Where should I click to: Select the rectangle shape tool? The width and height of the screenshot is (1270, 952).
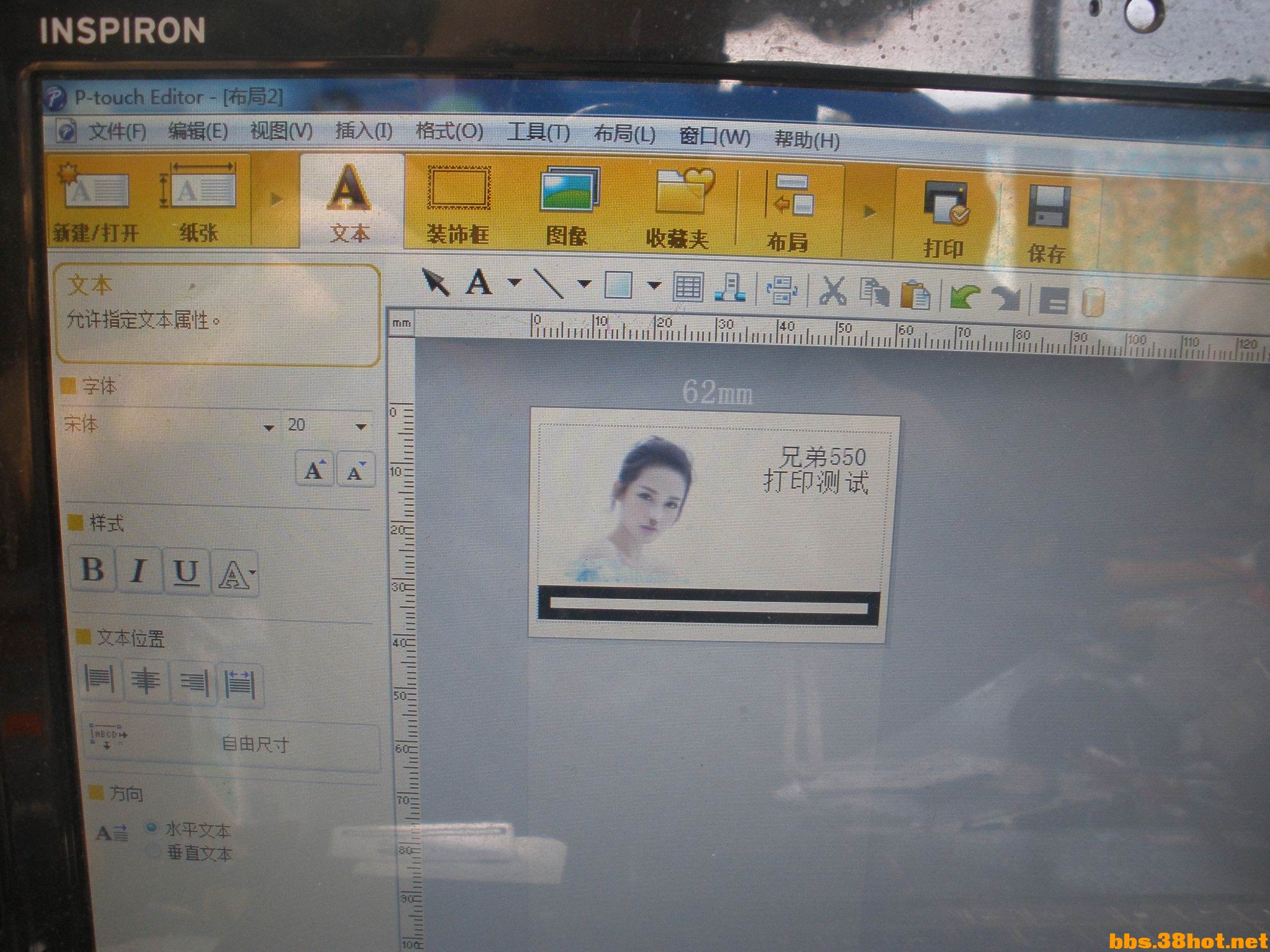[x=618, y=286]
